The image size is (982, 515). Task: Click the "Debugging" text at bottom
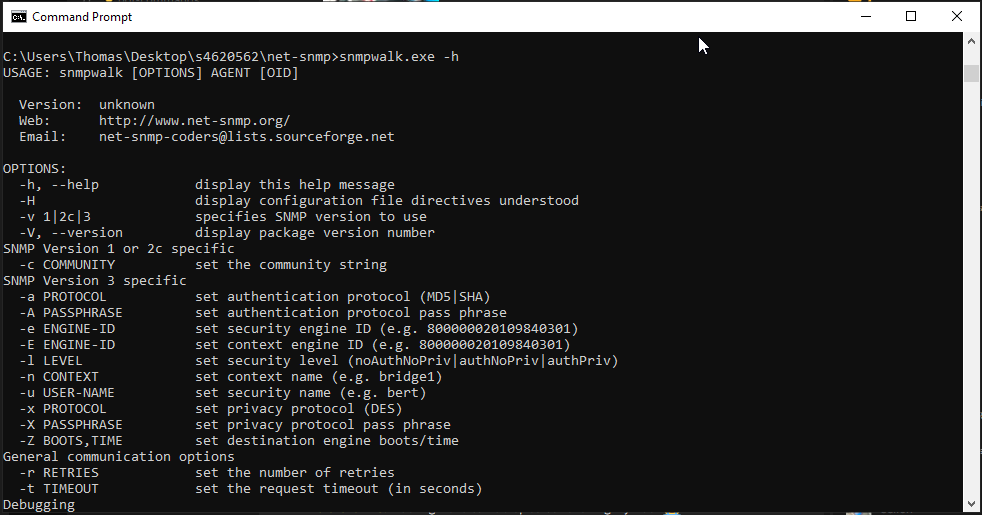pyautogui.click(x=39, y=505)
